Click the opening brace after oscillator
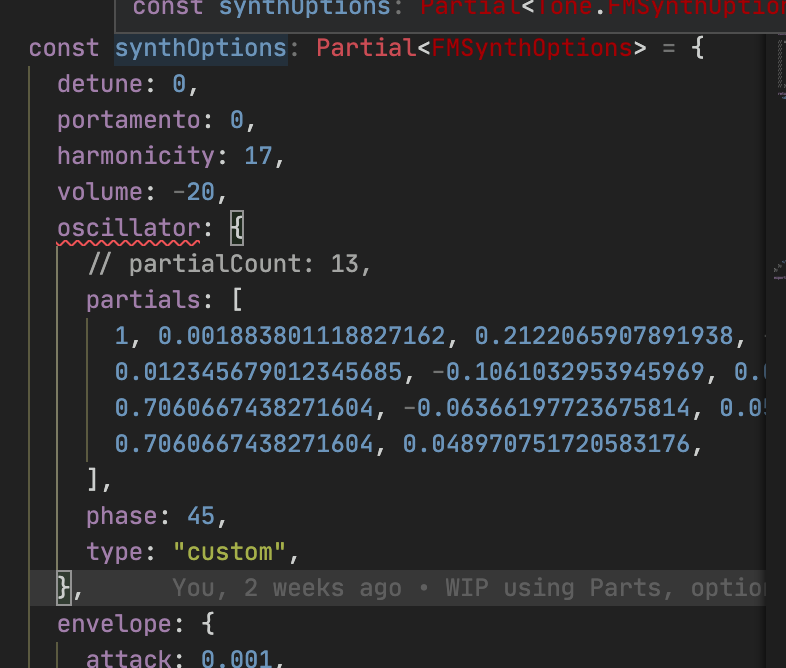This screenshot has width=786, height=668. click(237, 228)
